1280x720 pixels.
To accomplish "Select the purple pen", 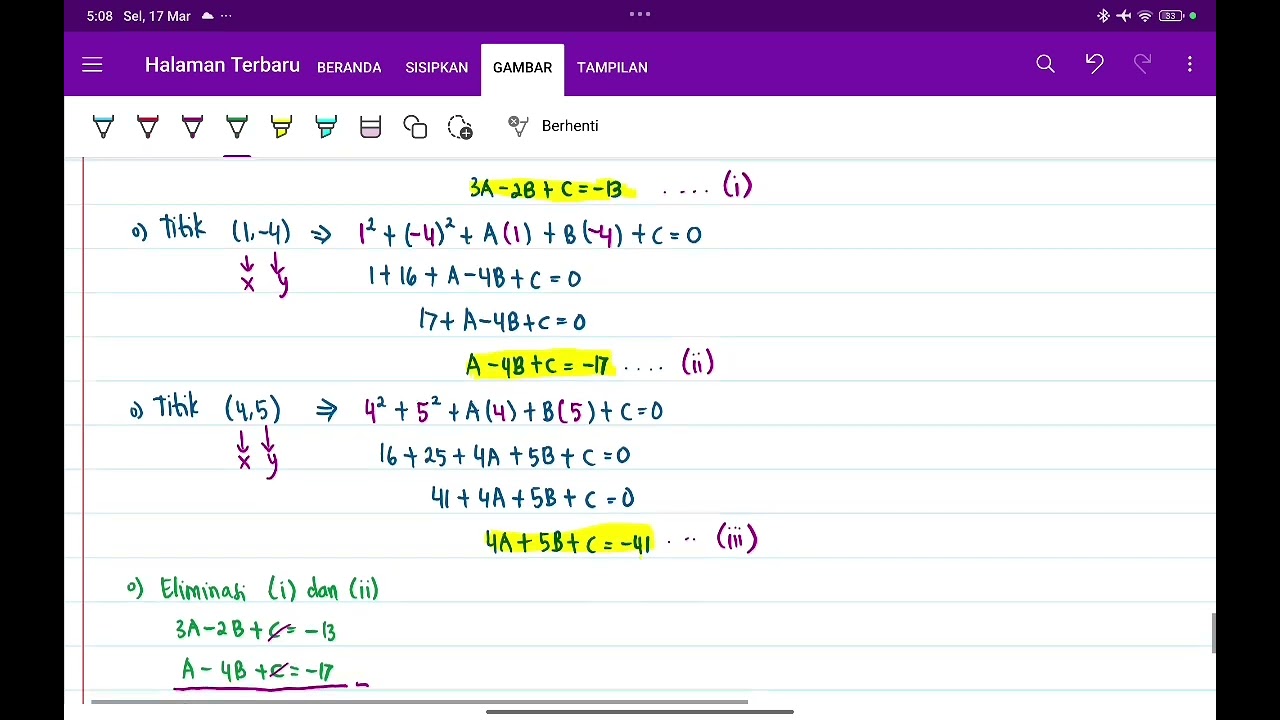I will (192, 127).
